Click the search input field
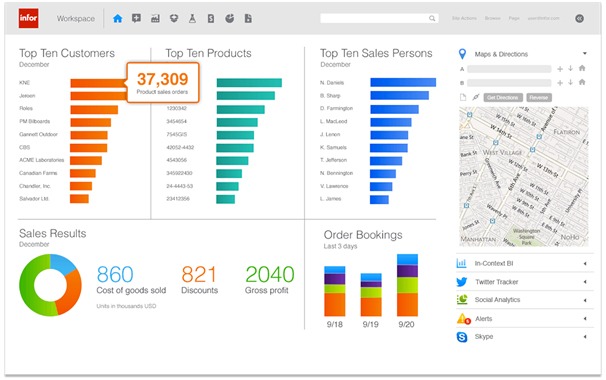Viewport: 606px width, 380px height. (379, 18)
